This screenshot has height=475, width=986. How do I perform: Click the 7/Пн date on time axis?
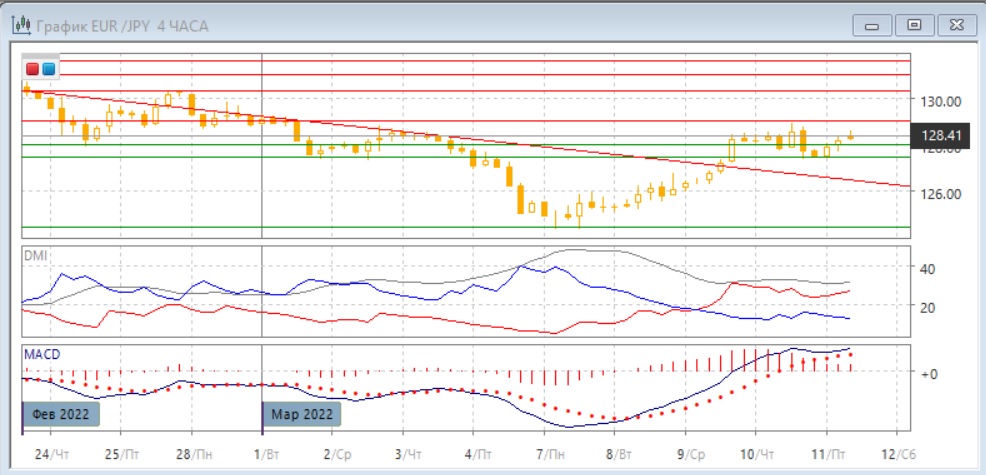[x=547, y=452]
